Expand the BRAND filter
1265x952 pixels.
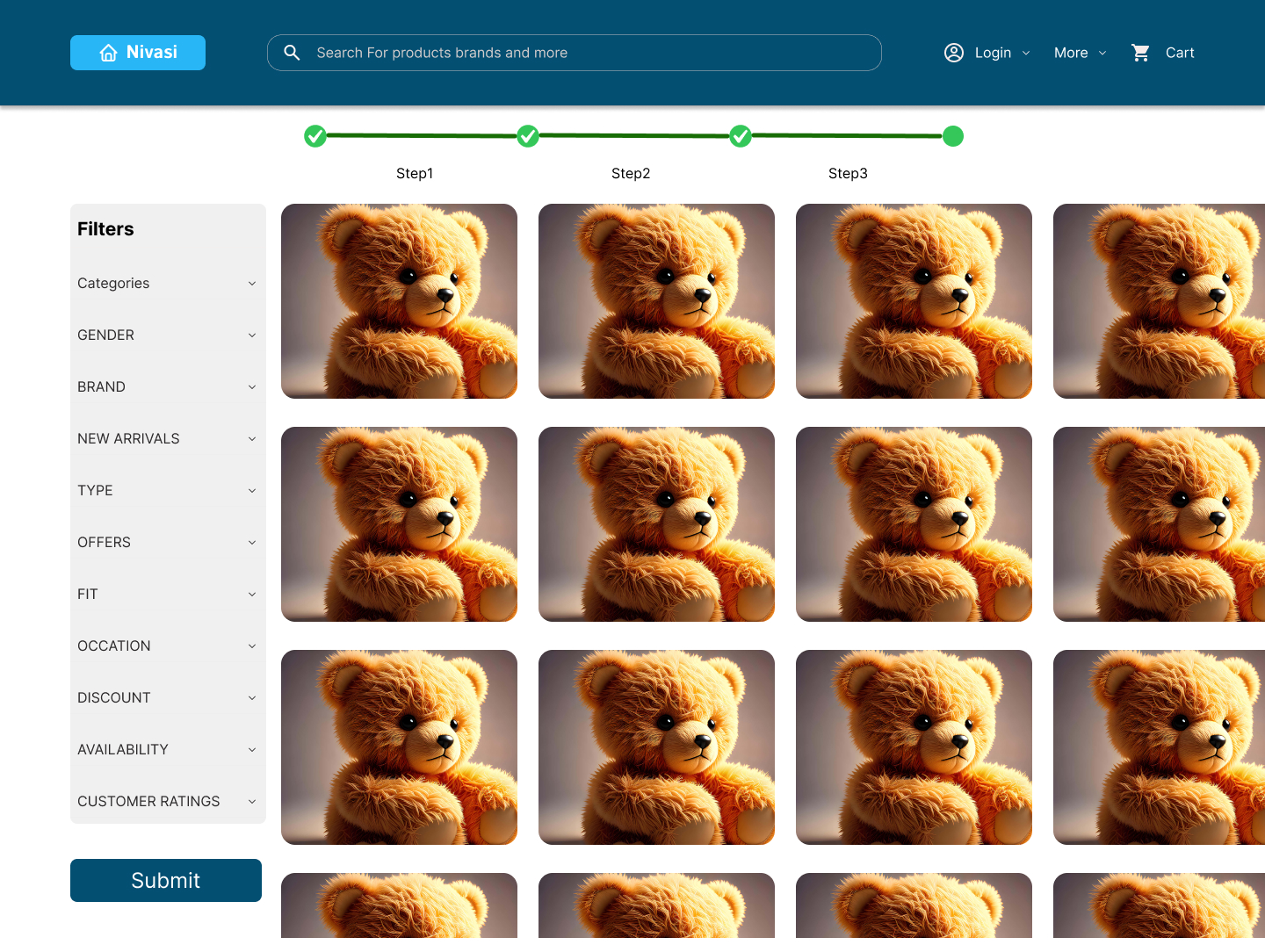[167, 386]
